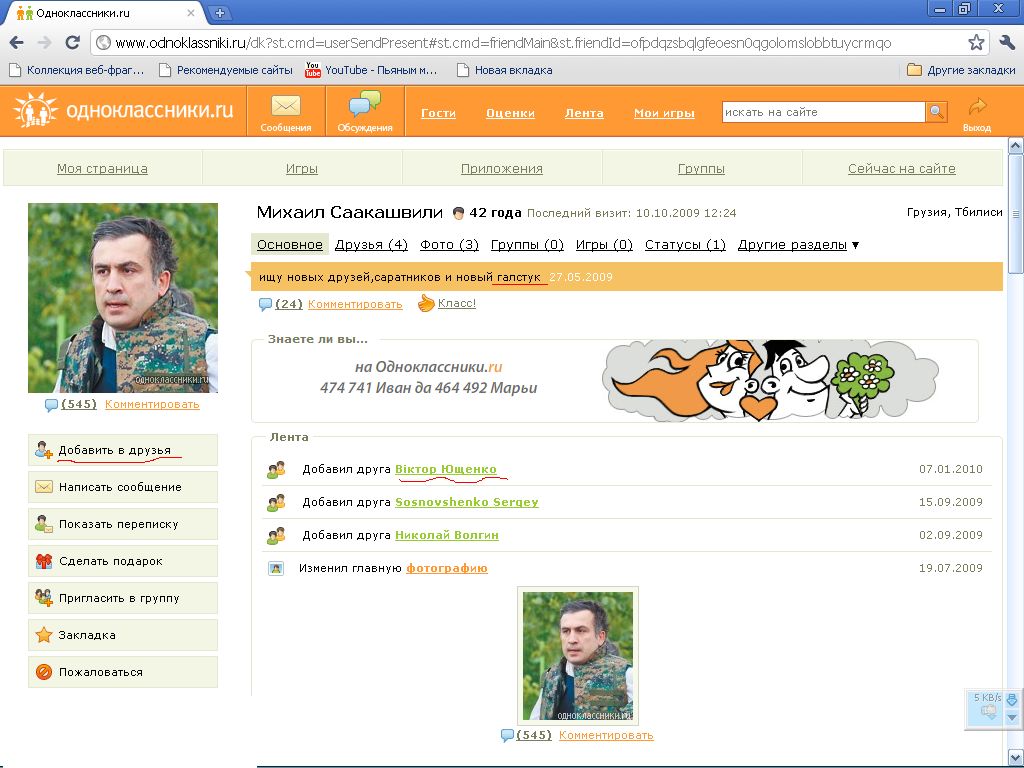
Task: Reload the page with refresh icon
Action: 72,43
